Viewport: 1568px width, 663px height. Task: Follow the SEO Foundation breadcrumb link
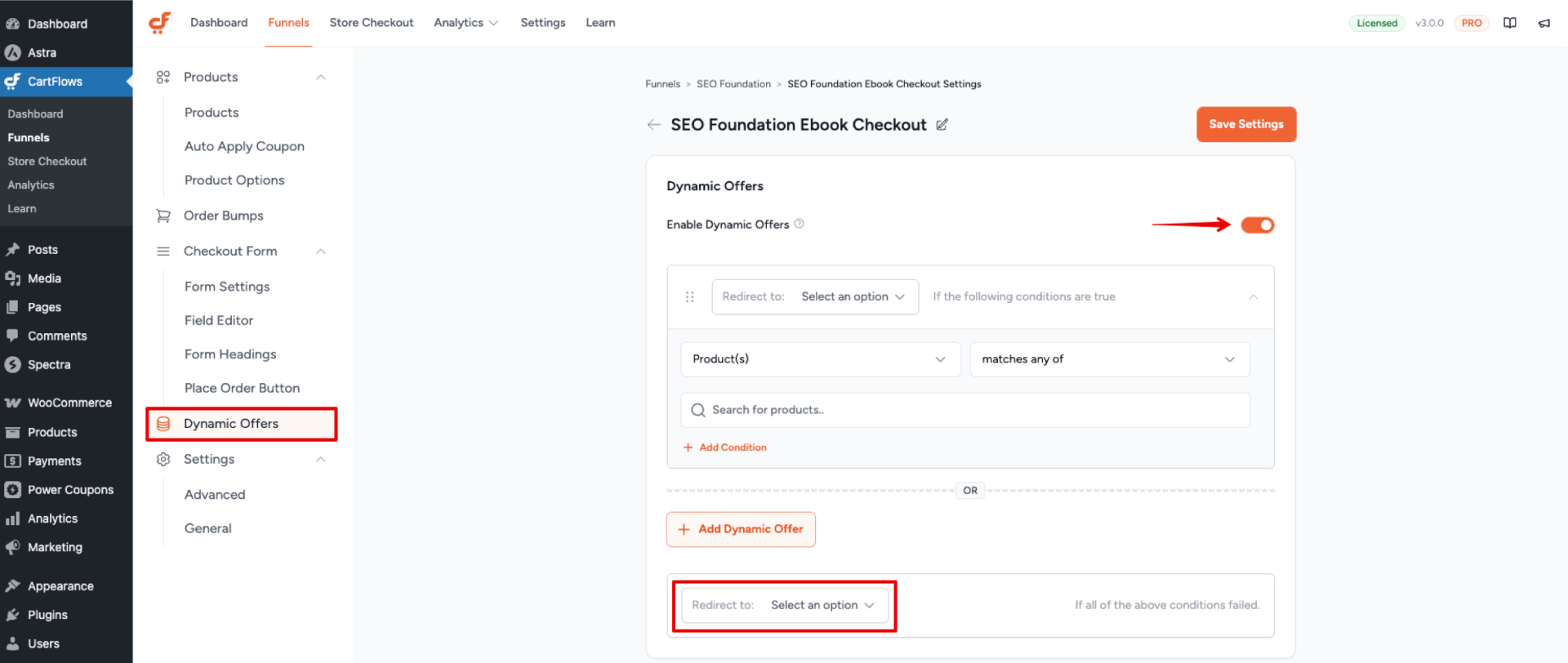click(x=733, y=84)
